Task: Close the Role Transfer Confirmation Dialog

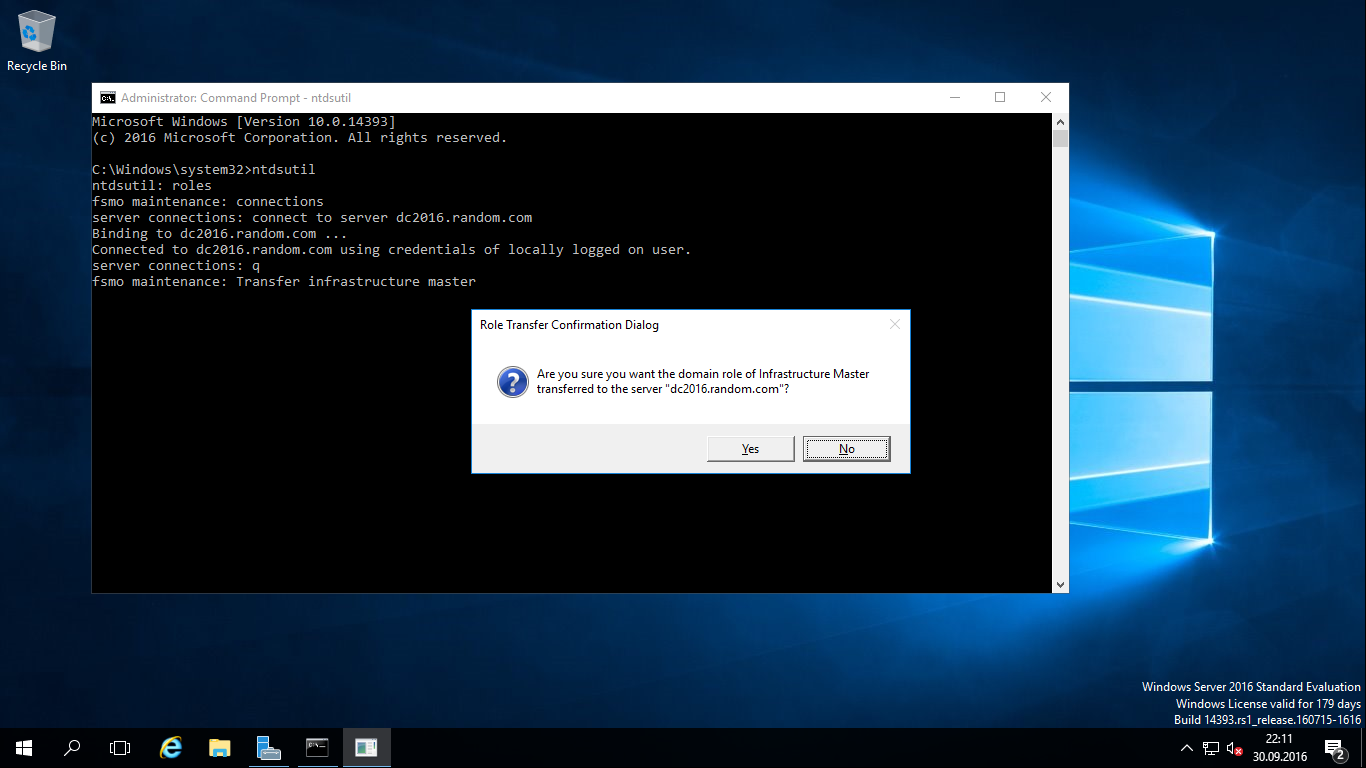Action: click(x=894, y=324)
